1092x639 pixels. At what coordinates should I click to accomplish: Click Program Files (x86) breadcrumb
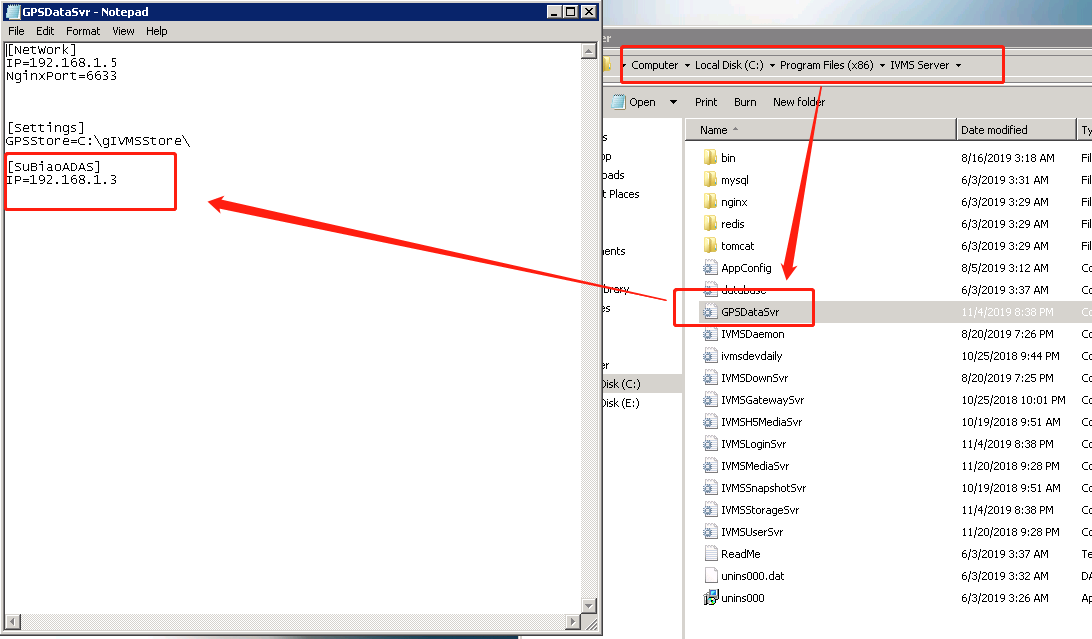[827, 65]
